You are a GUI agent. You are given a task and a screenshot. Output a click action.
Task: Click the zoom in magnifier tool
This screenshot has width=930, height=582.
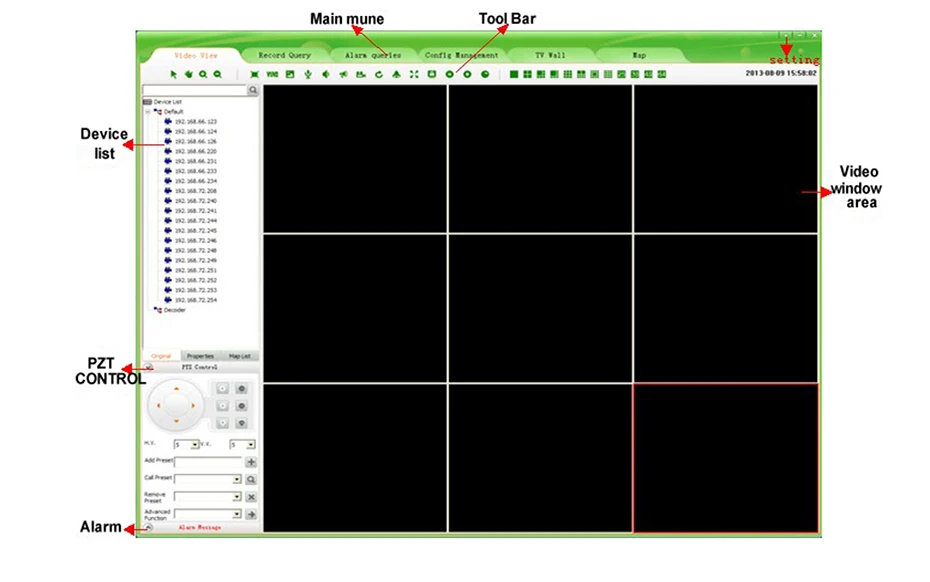click(203, 74)
